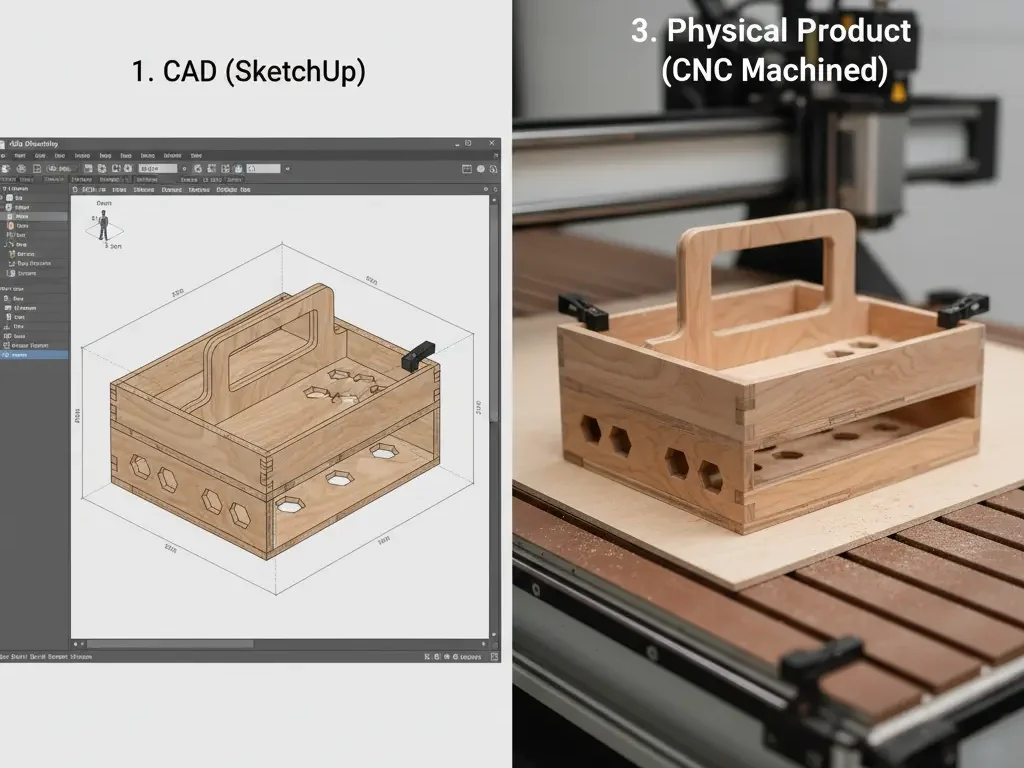Click the document icon at the viewport tab strip's start
Screen dimensions: 1024x768
coord(75,189)
